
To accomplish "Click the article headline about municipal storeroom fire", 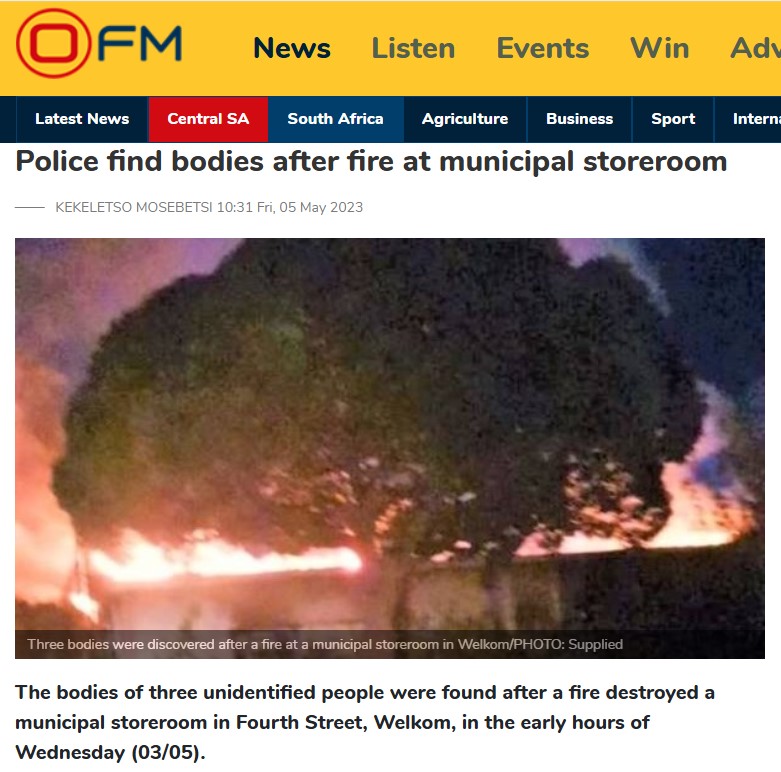I will pyautogui.click(x=371, y=162).
